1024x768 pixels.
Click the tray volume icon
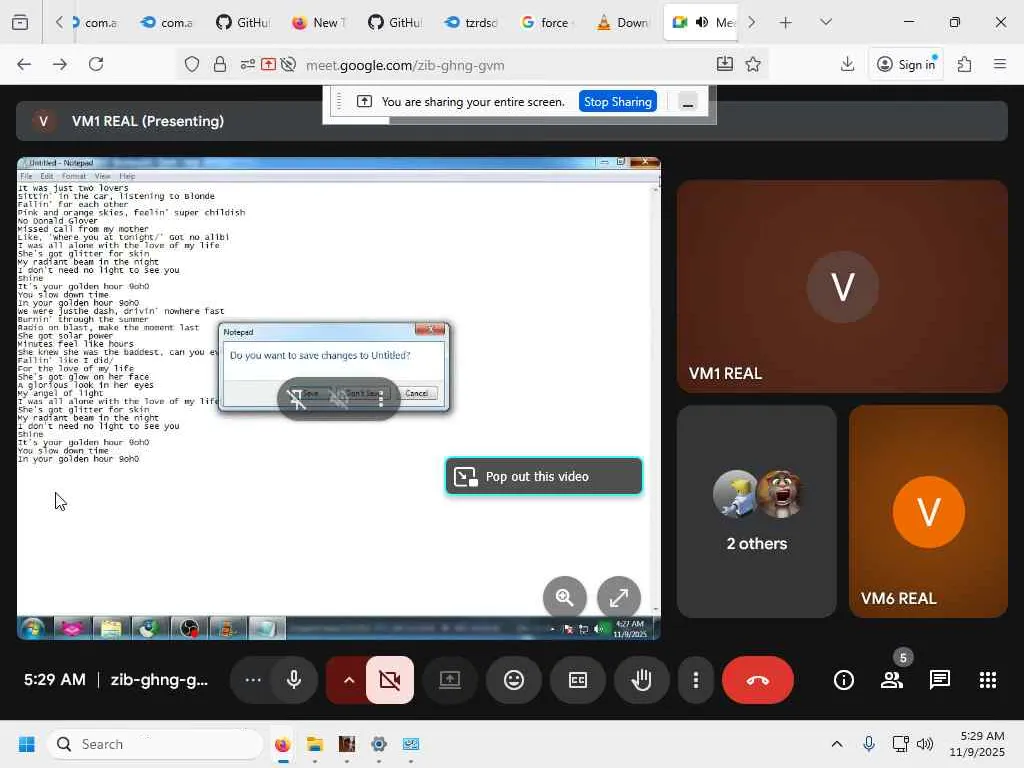[x=925, y=744]
